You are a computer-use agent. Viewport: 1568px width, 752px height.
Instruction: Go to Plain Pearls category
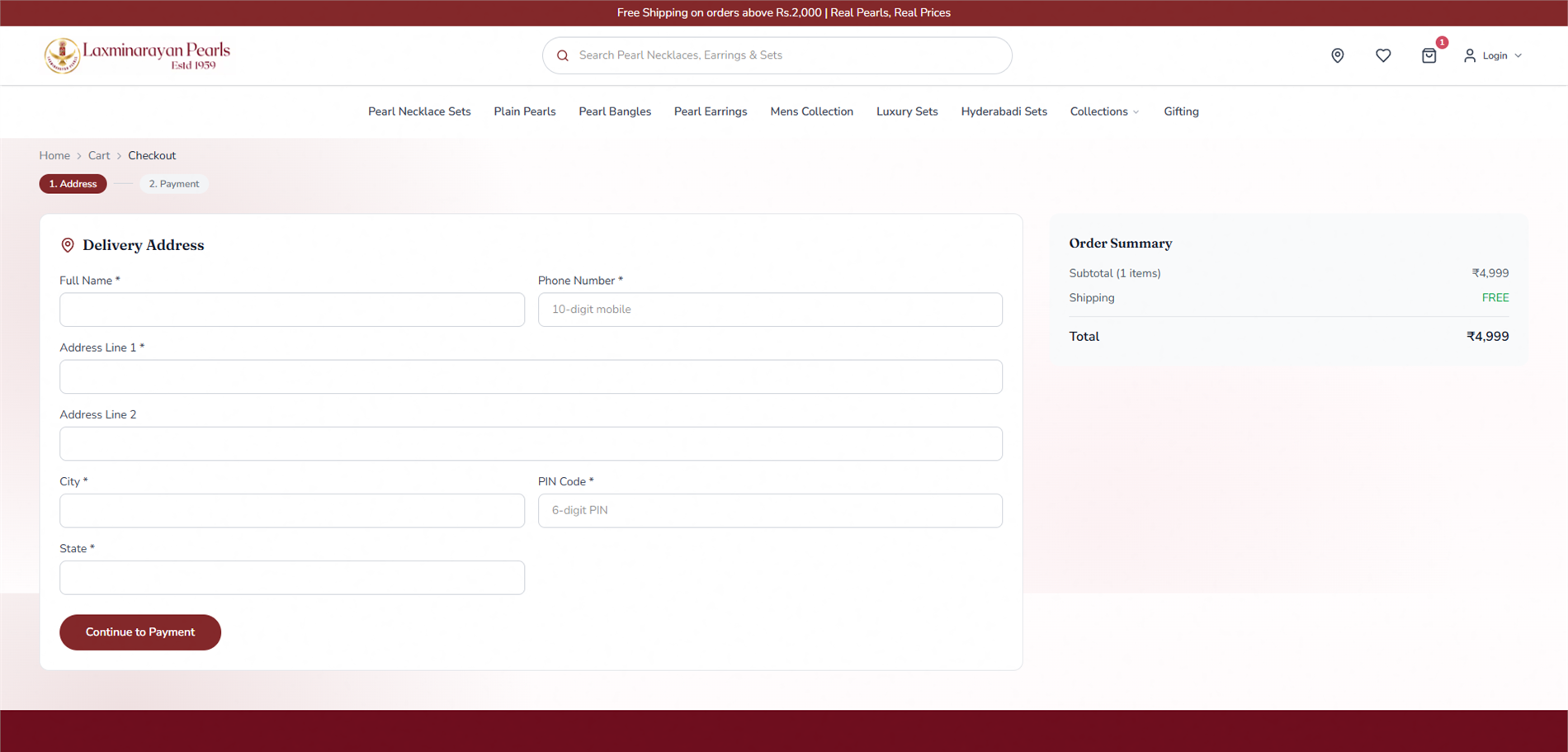tap(525, 111)
